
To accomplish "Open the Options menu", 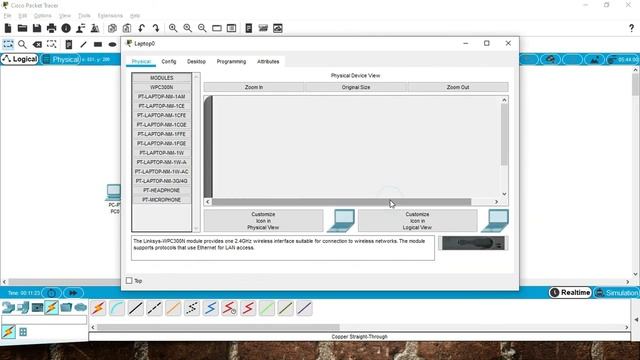I will [x=42, y=16].
